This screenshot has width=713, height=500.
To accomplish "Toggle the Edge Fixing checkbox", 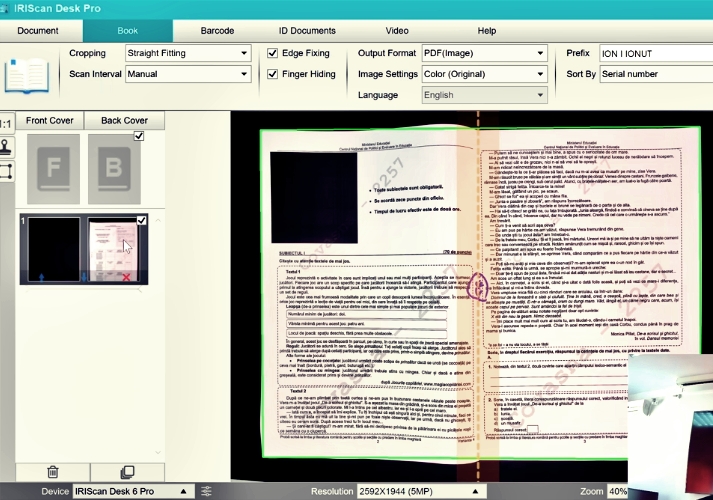I will coord(272,53).
